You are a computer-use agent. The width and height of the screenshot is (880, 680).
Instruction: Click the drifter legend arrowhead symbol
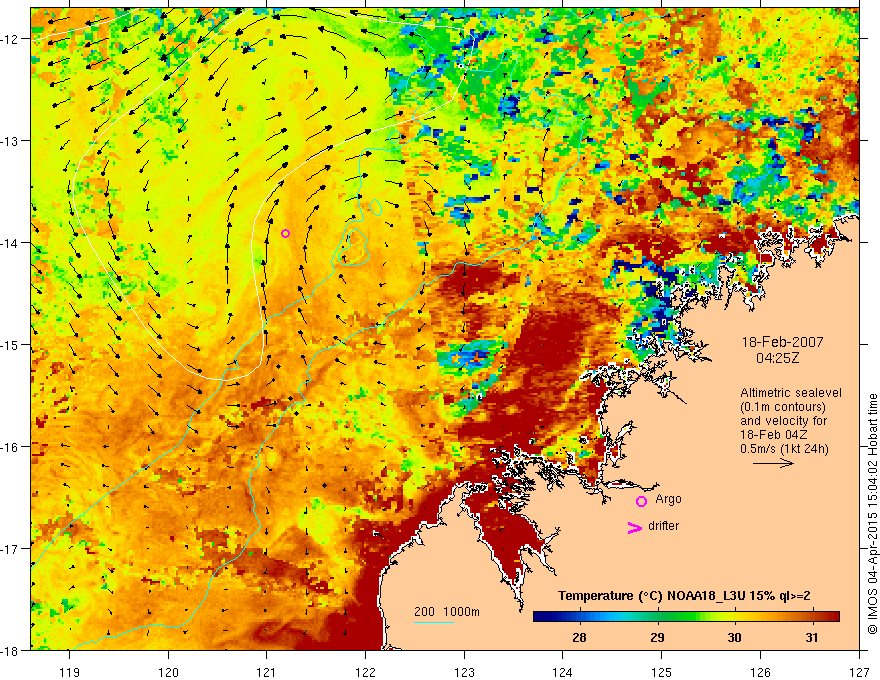click(634, 527)
